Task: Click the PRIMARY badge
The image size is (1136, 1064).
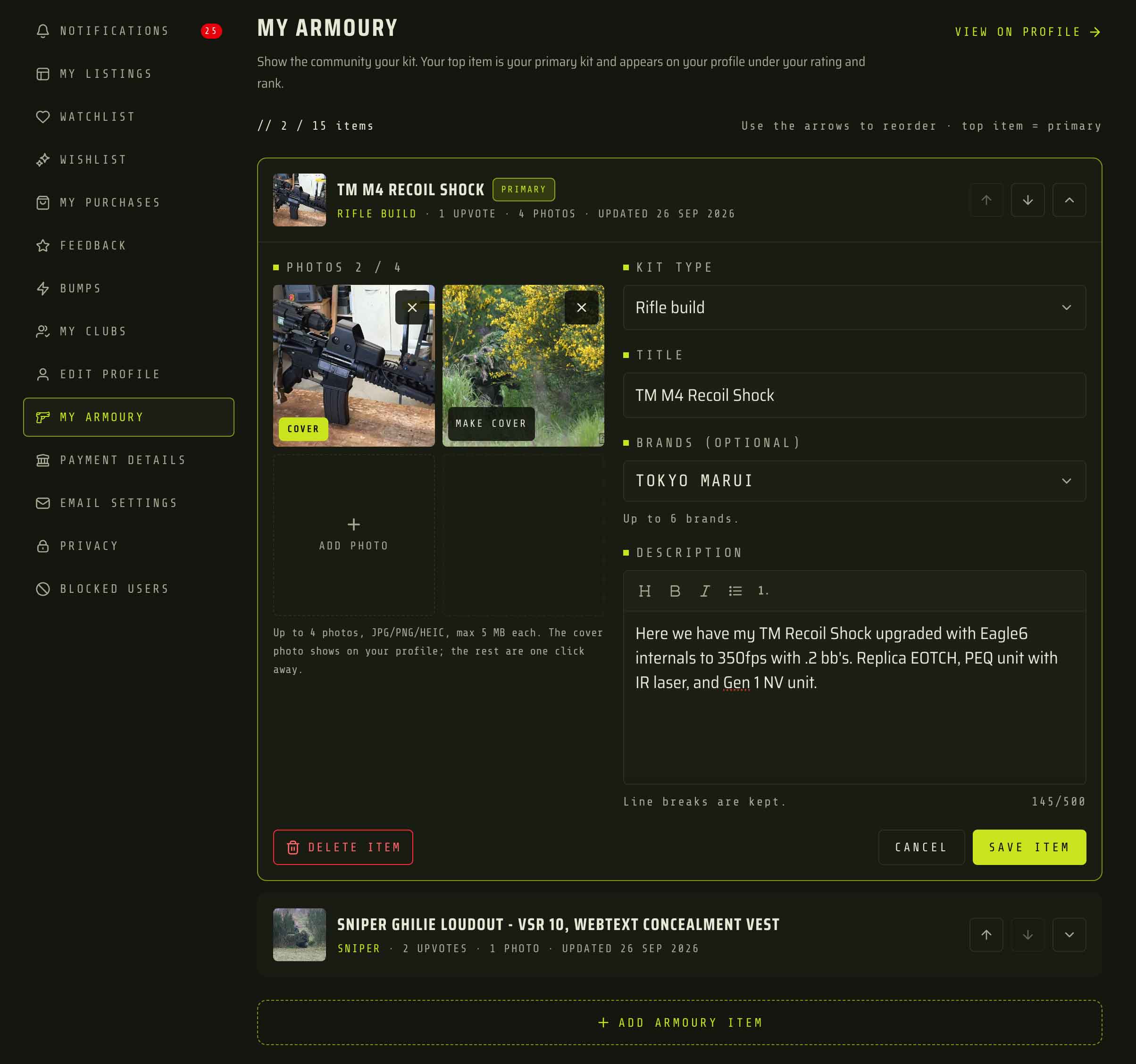Action: (x=524, y=189)
